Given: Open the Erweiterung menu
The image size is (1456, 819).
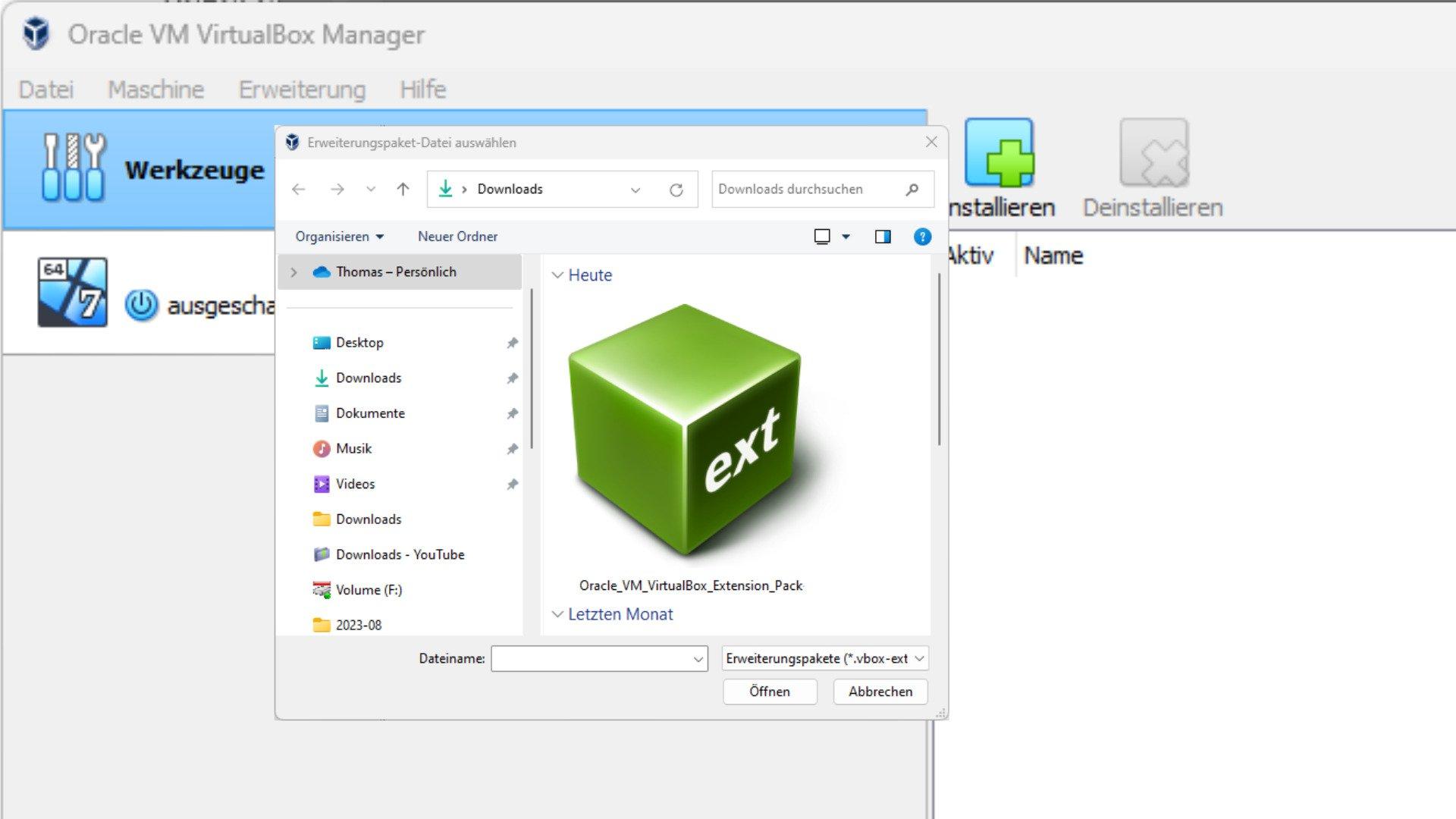Looking at the screenshot, I should [302, 89].
